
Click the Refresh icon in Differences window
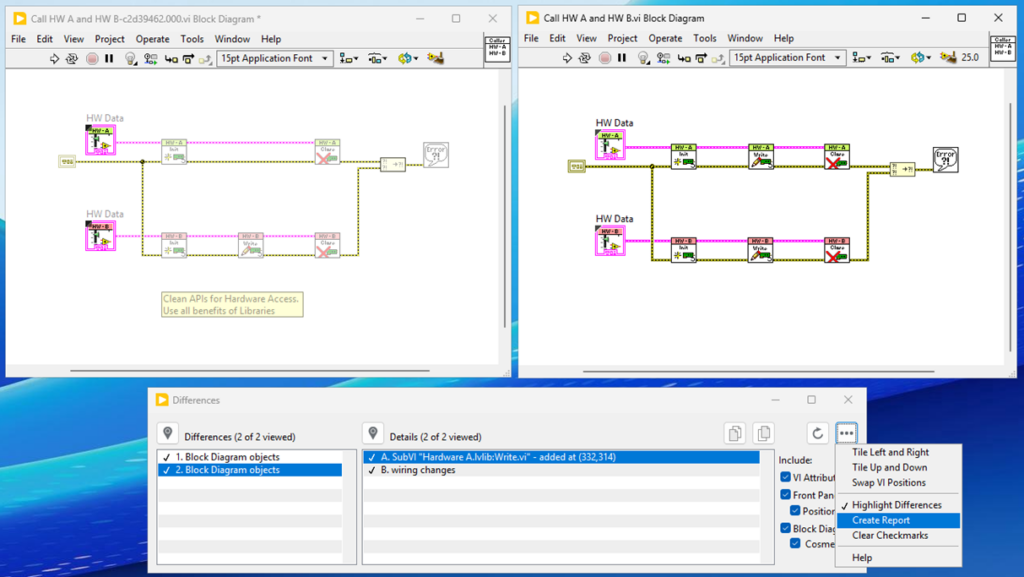pyautogui.click(x=818, y=432)
